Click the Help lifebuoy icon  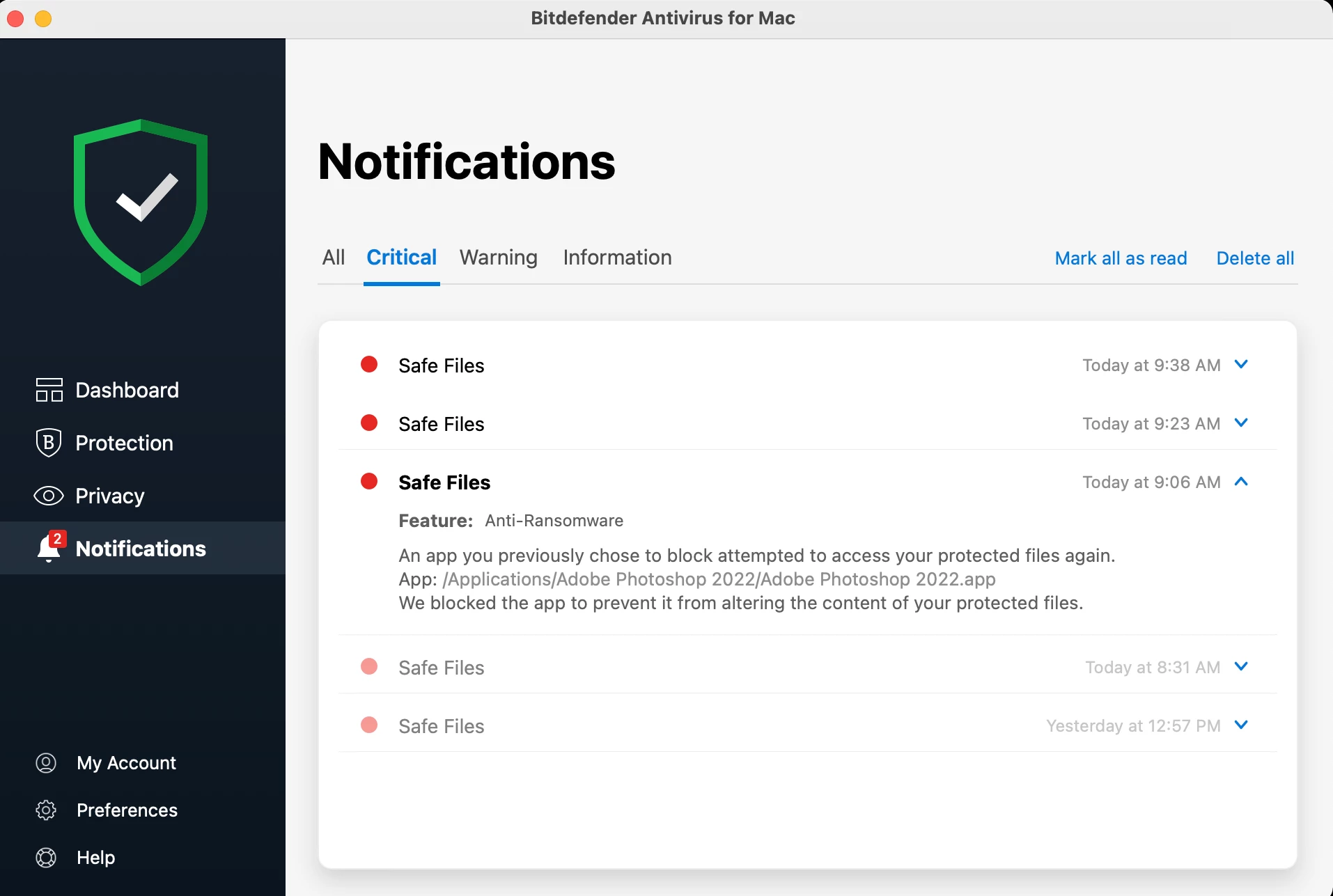(46, 858)
